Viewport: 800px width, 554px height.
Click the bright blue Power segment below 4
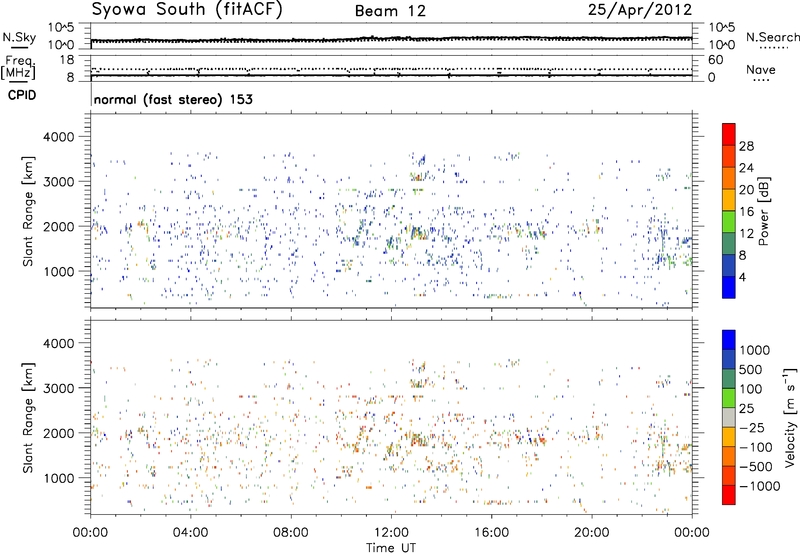pyautogui.click(x=729, y=287)
